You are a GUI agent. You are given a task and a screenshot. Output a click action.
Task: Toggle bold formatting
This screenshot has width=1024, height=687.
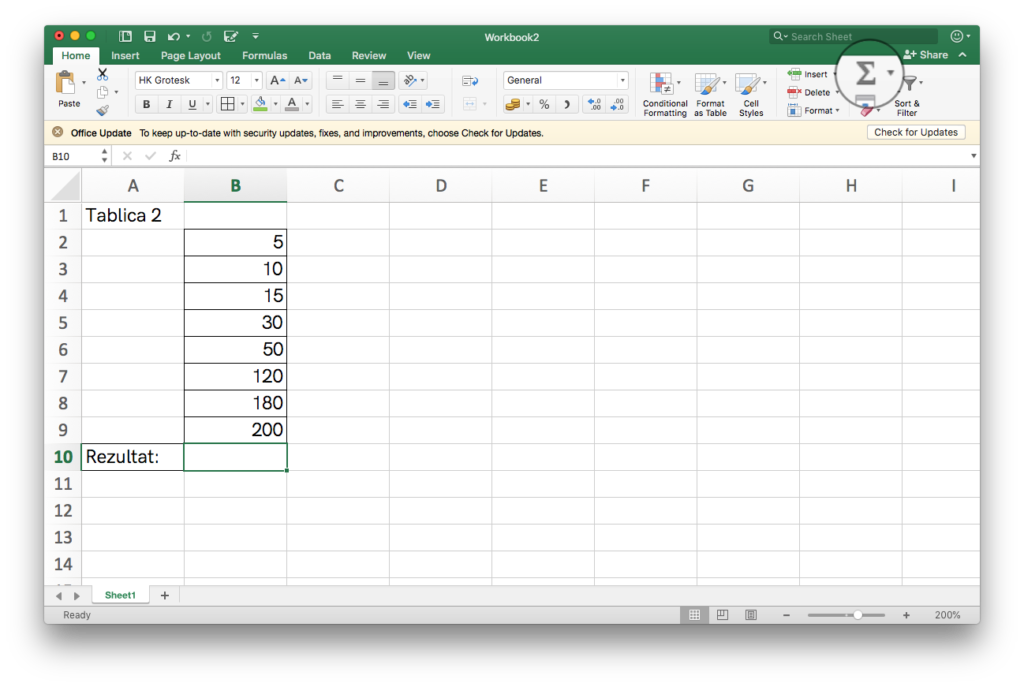tap(147, 104)
